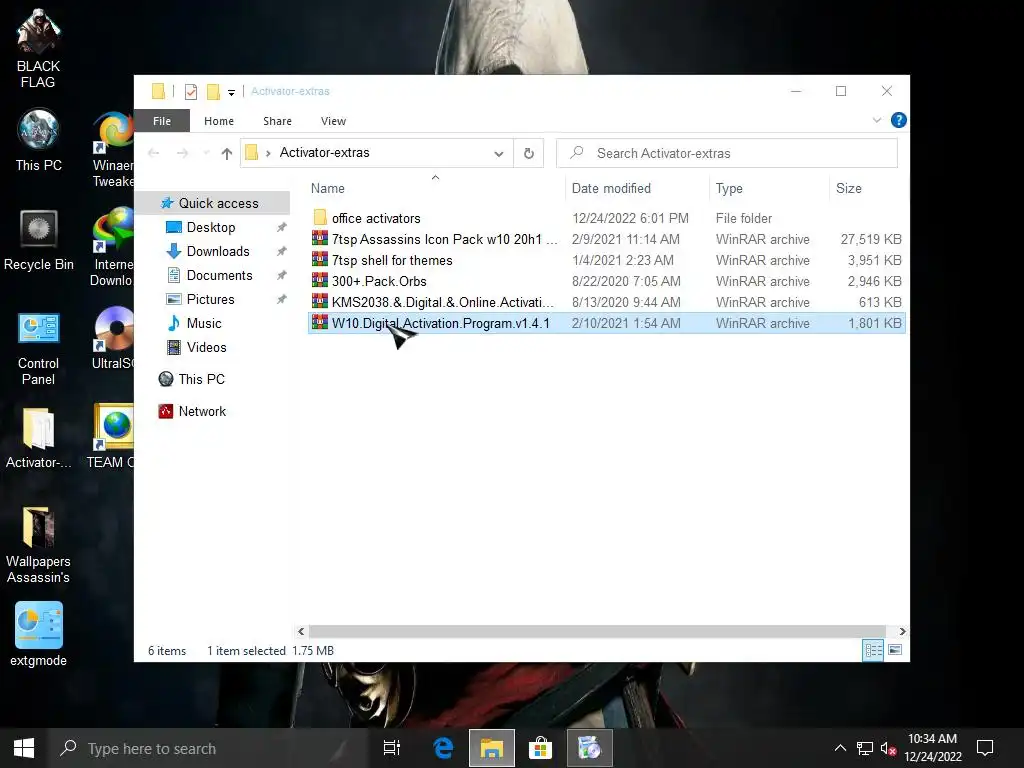
Task: Switch to Details view layout icon
Action: 873,650
